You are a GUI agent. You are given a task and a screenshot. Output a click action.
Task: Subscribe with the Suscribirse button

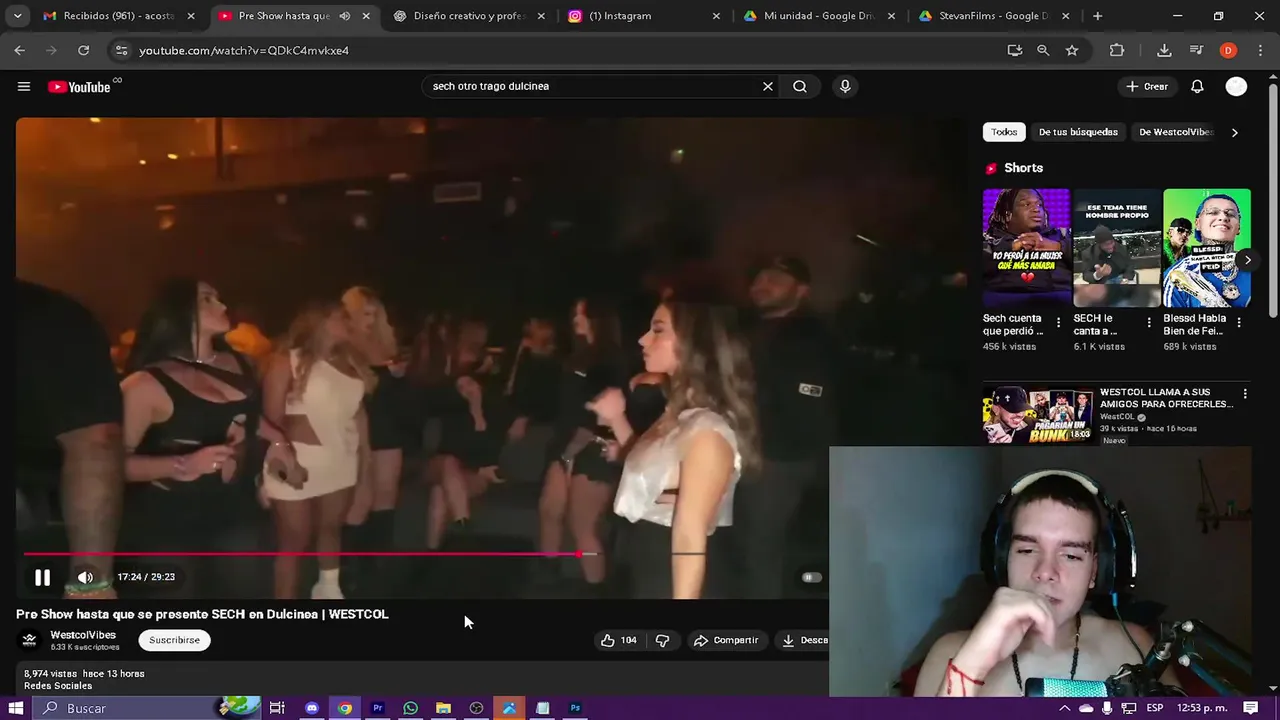175,640
